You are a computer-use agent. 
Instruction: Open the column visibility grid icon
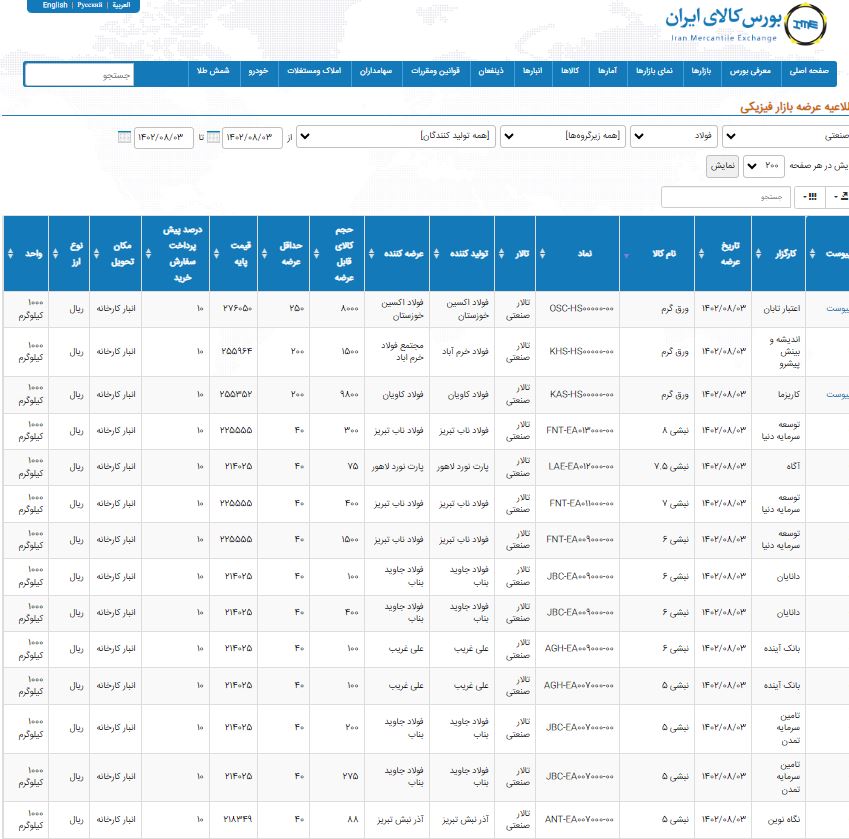(x=810, y=196)
